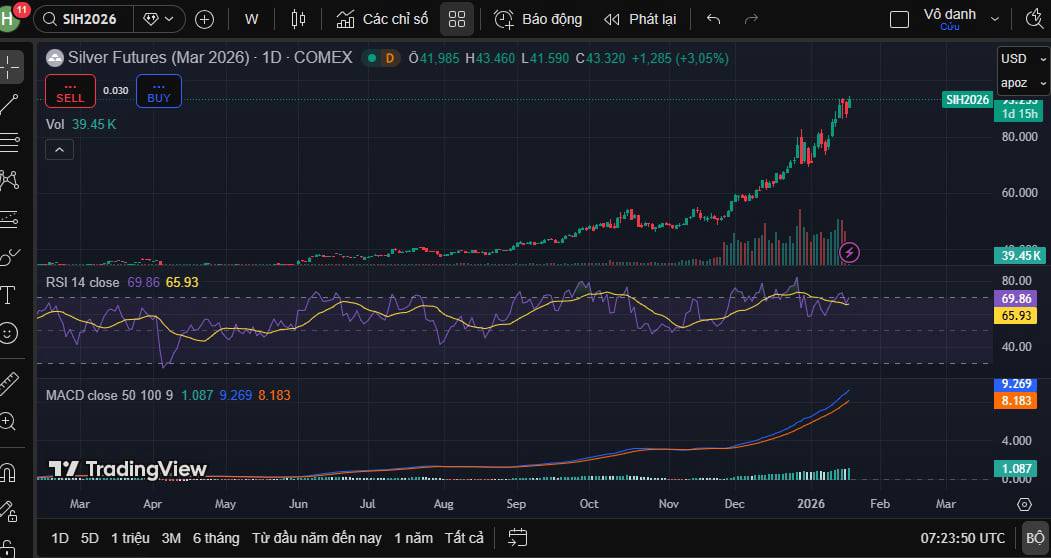
Task: Open the layout templates grid icon
Action: (x=456, y=19)
